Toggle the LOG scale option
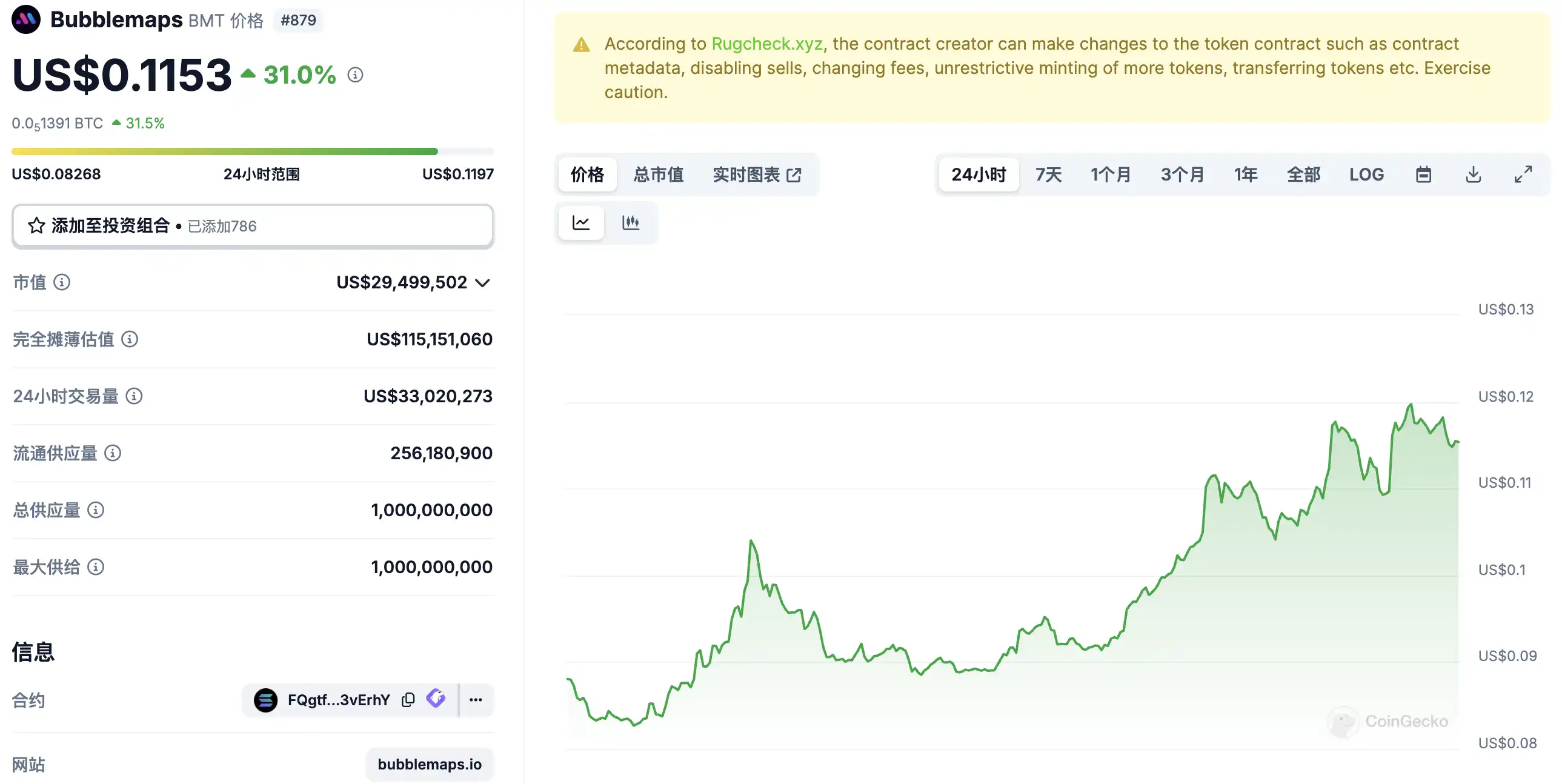The width and height of the screenshot is (1562, 784). 1366,174
